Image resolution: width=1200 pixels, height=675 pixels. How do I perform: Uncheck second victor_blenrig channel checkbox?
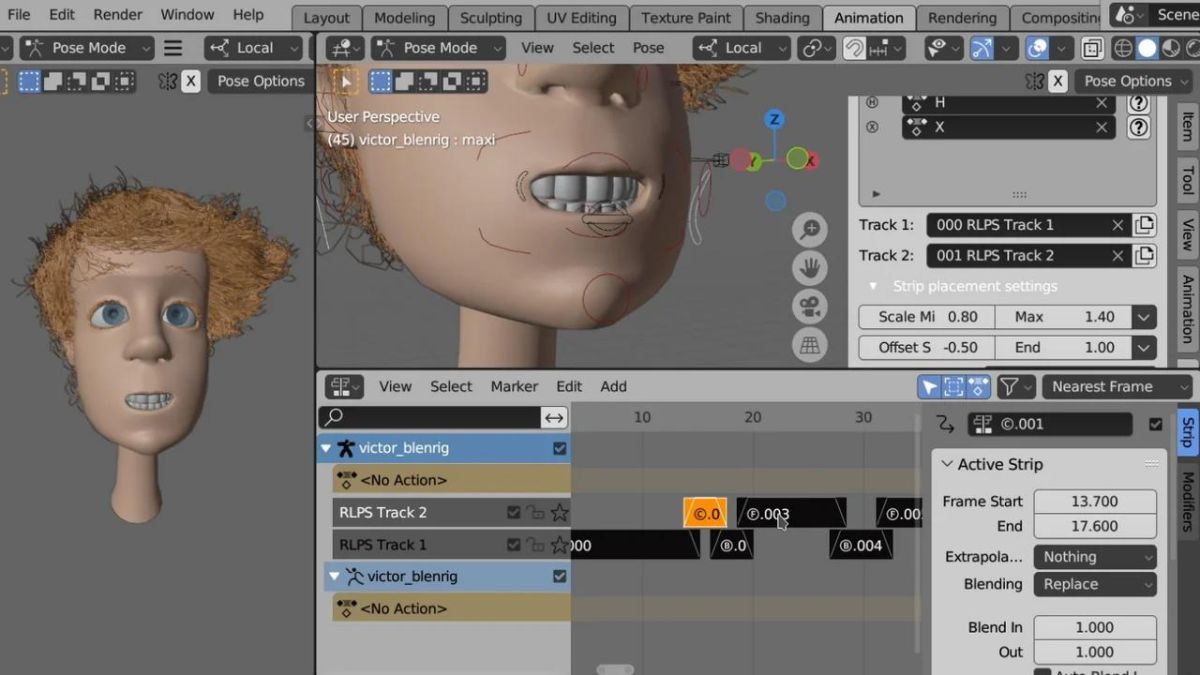(559, 576)
